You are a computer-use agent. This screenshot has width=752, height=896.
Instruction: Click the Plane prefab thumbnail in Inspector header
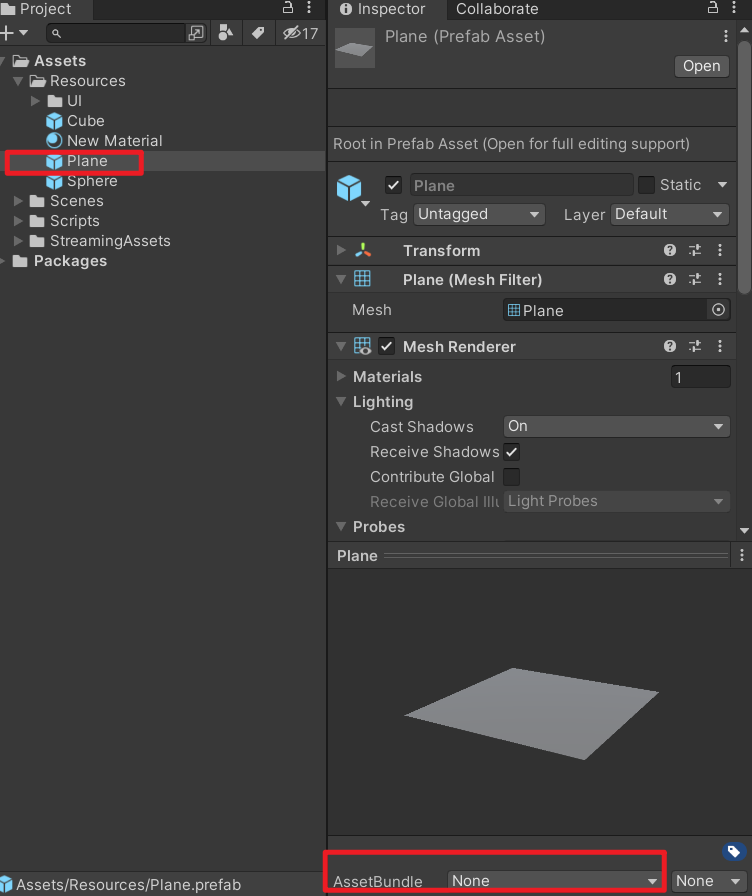354,48
